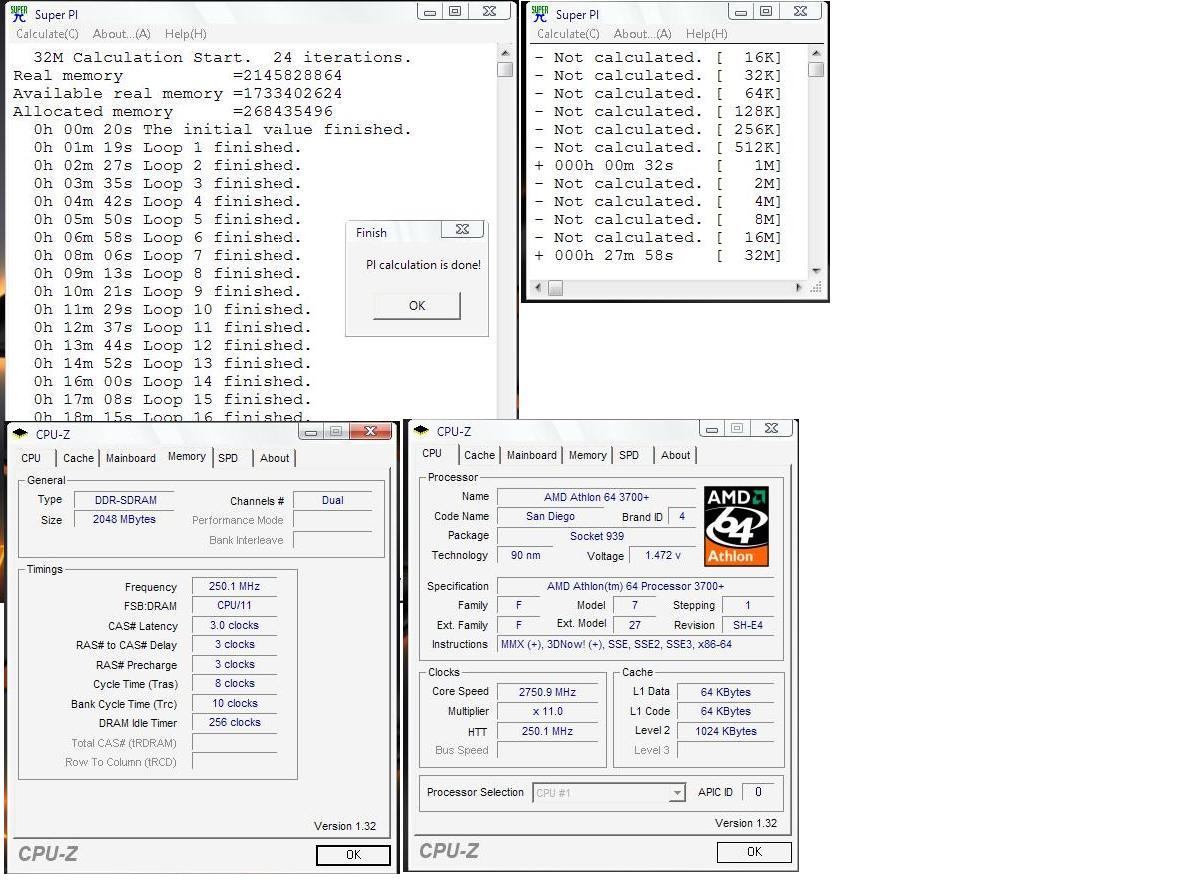Click the 'Loop 16 finished' log line
This screenshot has width=1201, height=896.
tap(172, 416)
